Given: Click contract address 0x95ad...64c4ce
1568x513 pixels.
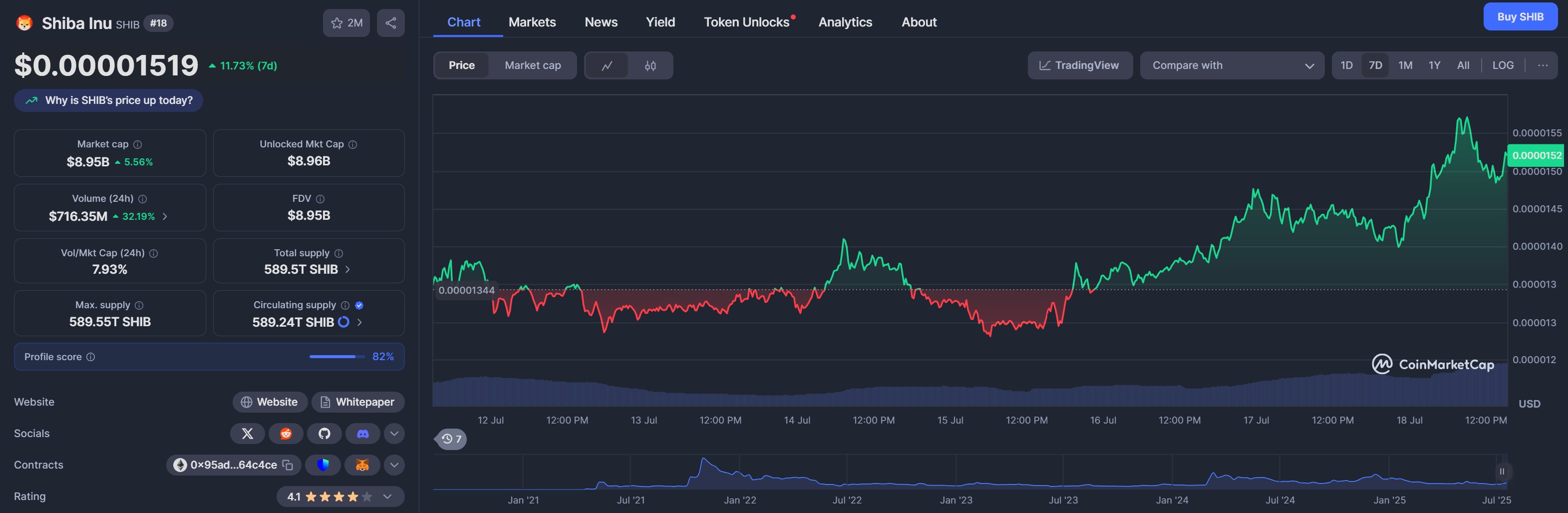Looking at the screenshot, I should pos(233,465).
